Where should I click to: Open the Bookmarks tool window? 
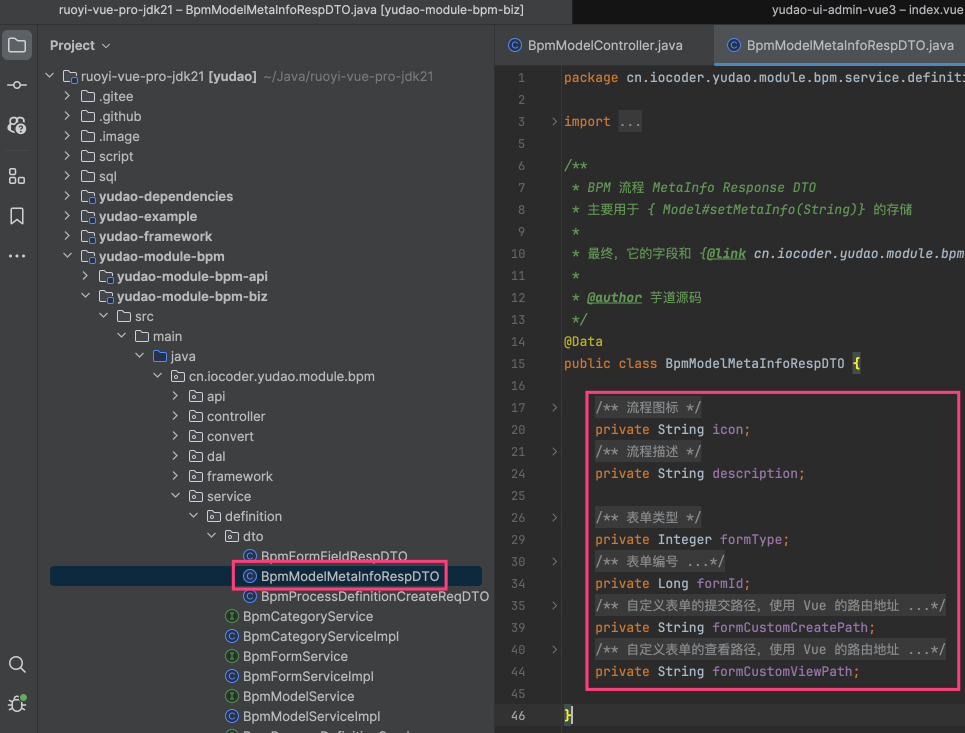point(17,216)
